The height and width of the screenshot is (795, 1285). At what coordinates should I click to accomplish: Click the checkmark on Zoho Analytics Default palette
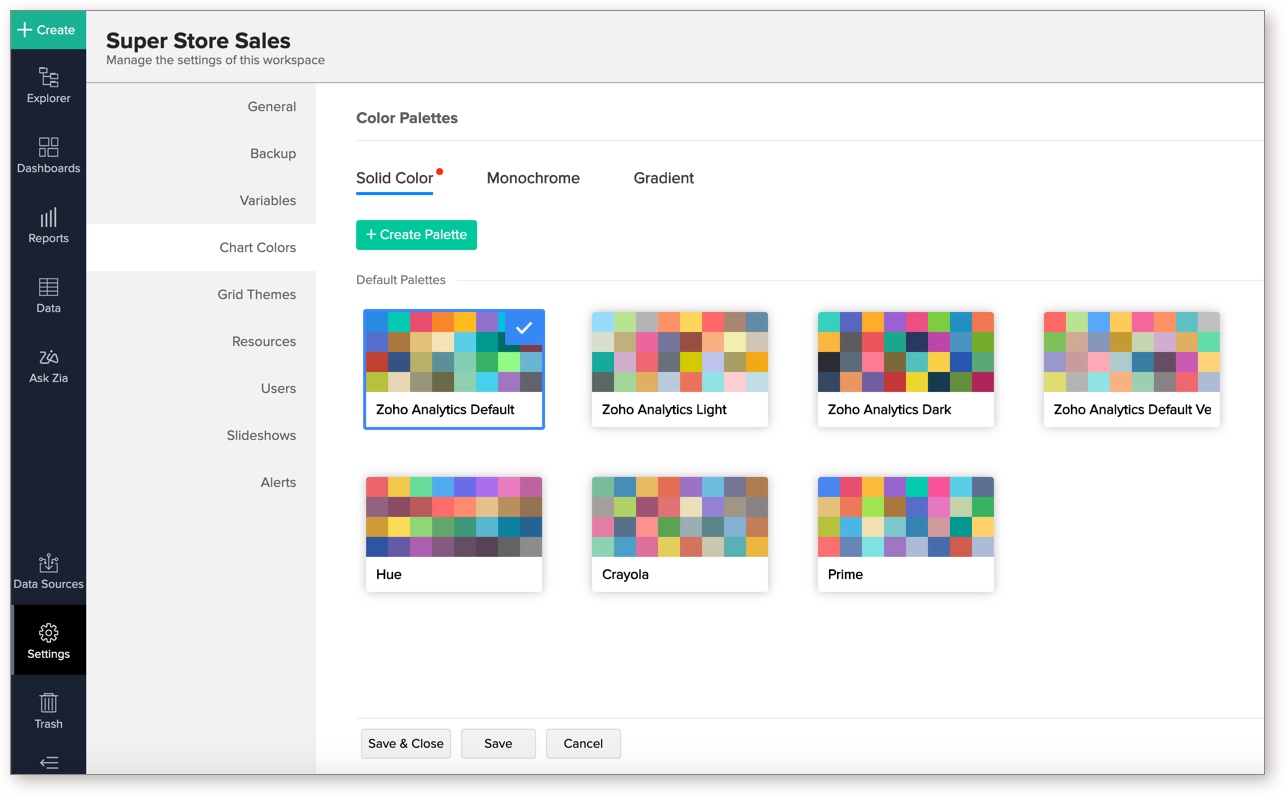point(524,327)
